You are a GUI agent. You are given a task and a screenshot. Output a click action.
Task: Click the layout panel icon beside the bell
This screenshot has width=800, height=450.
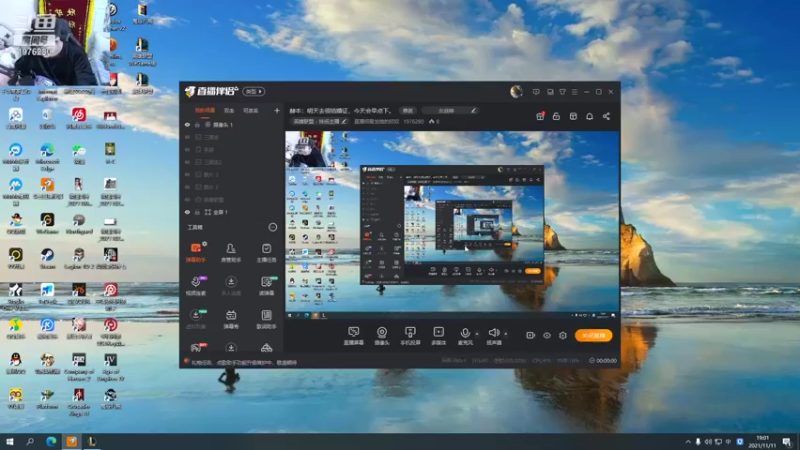(x=573, y=116)
